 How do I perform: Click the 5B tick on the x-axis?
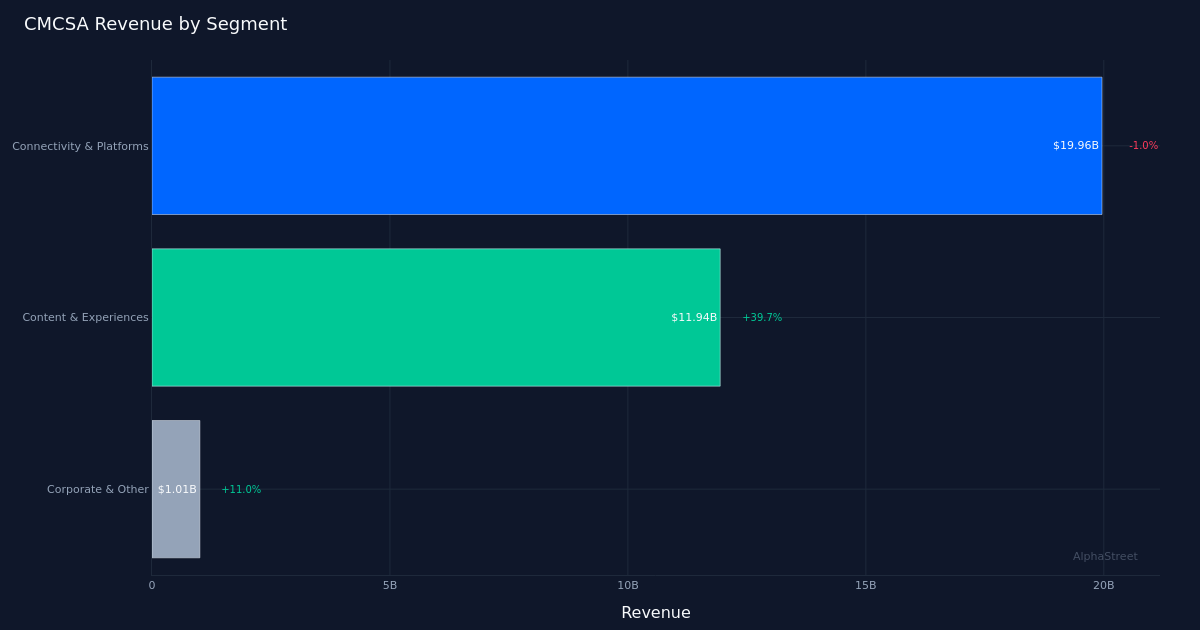[390, 586]
